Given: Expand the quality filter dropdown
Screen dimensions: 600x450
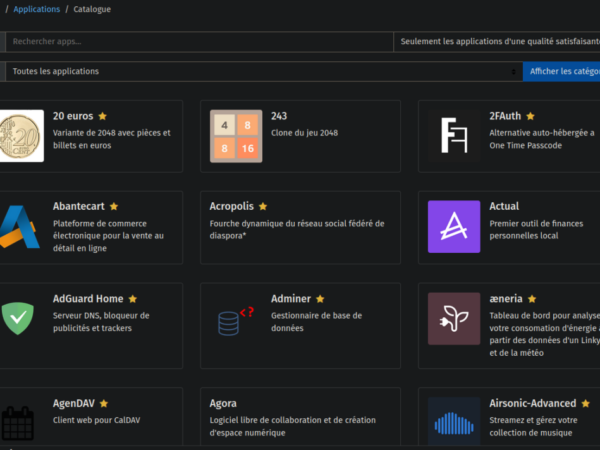Looking at the screenshot, I should [x=497, y=42].
